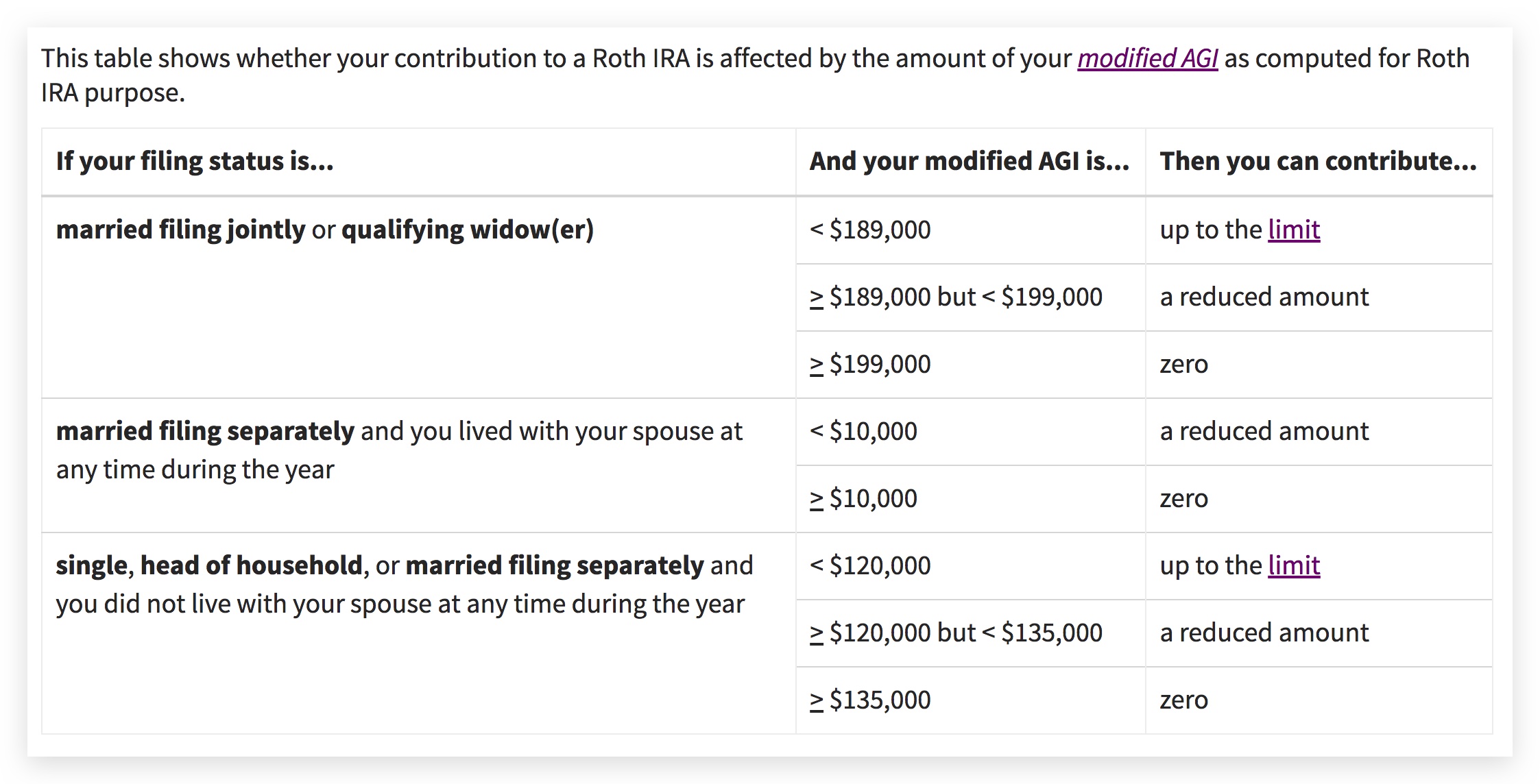Screen dimensions: 1540x784
Task: Follow the limit link in the married filing jointly row
Action: [x=1294, y=230]
